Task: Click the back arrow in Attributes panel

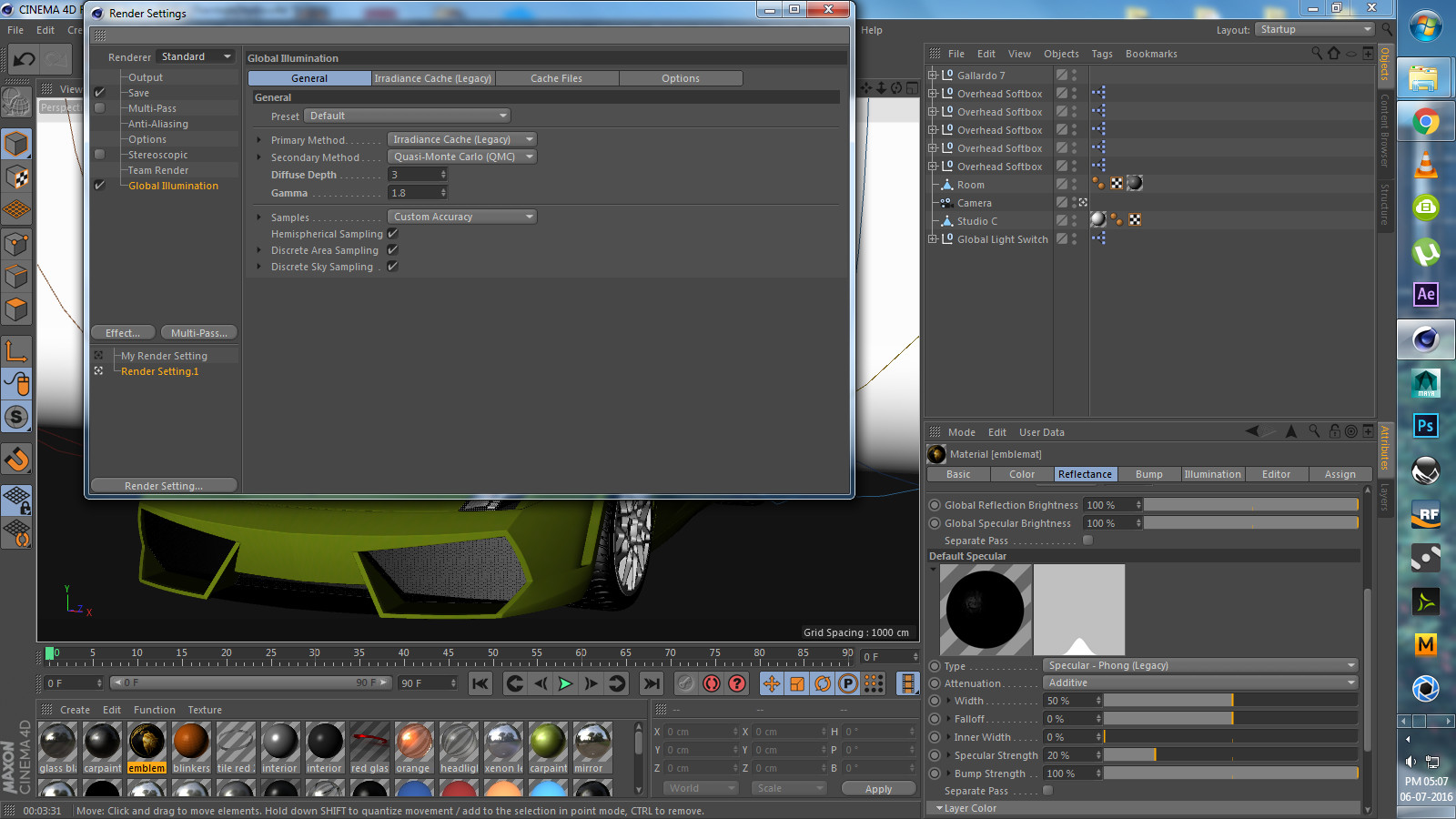Action: tap(1252, 431)
